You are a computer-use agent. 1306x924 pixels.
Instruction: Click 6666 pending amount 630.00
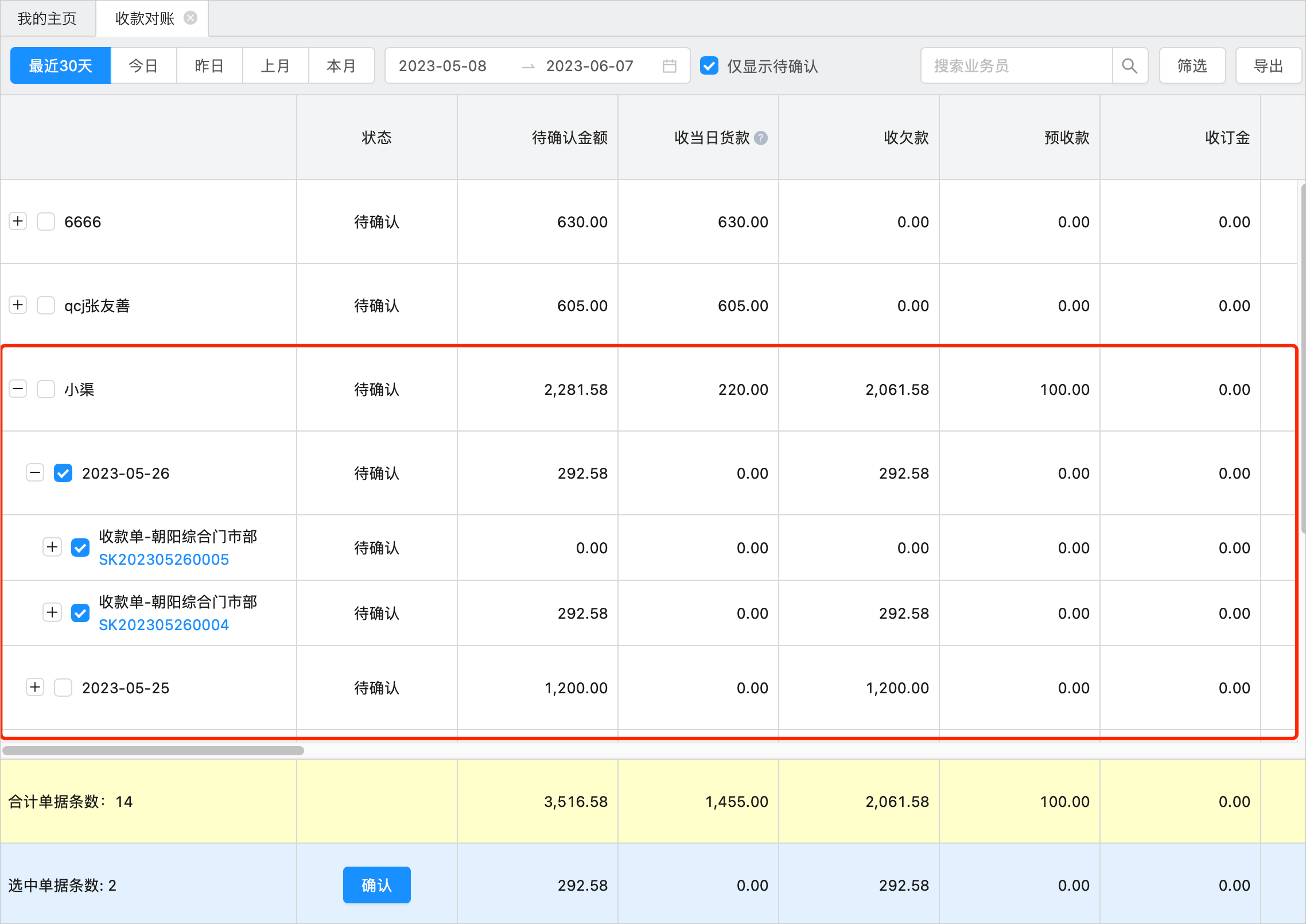click(582, 222)
